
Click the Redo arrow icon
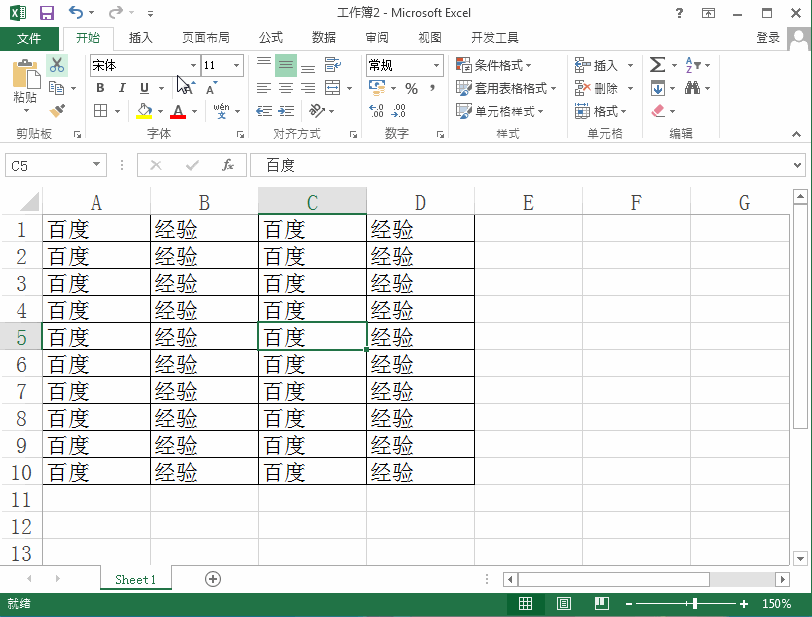[x=115, y=12]
